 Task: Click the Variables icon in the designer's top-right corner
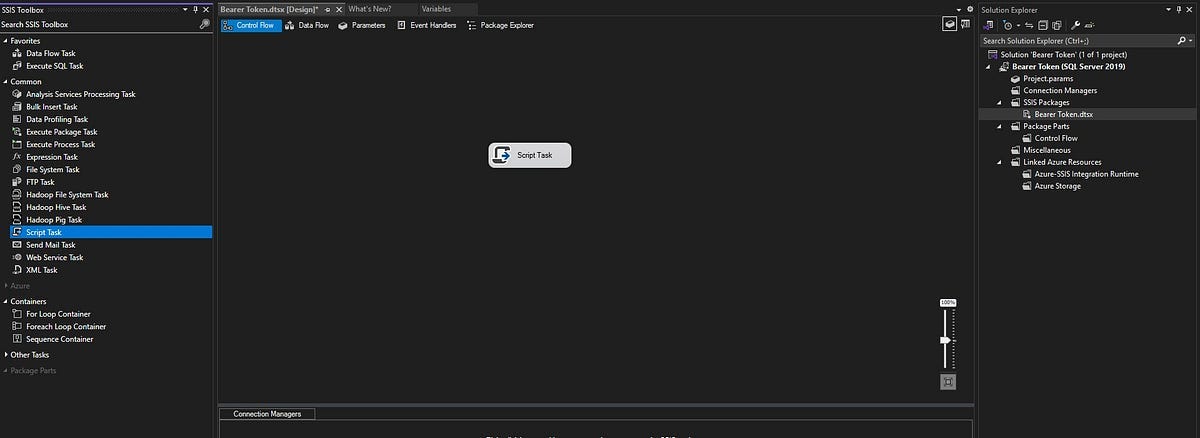(949, 25)
